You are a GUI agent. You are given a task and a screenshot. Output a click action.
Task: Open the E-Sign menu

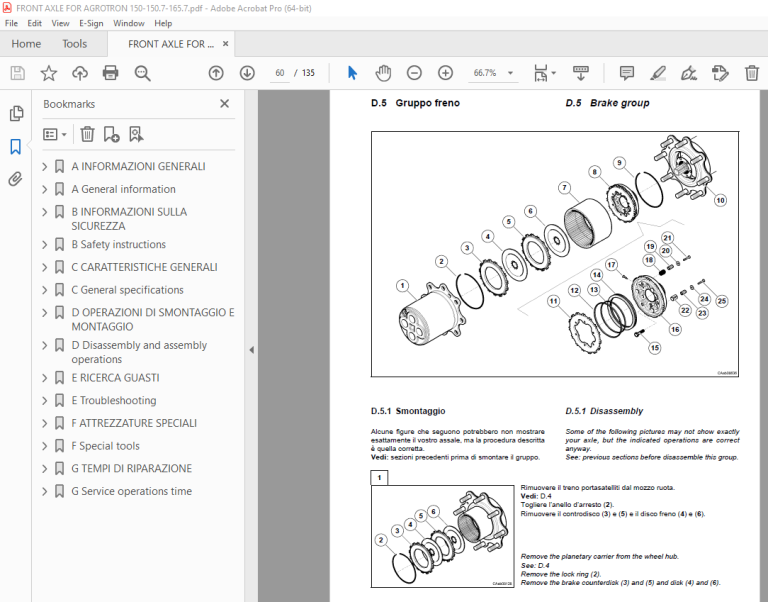tap(91, 23)
